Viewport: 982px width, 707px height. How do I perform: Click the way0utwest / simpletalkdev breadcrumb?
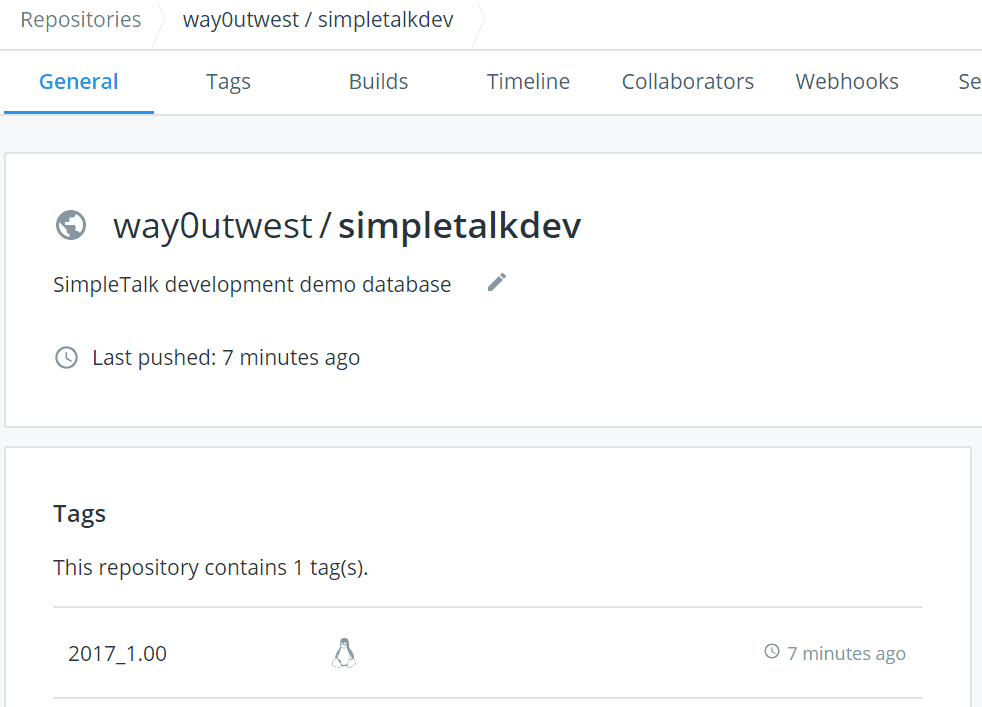click(x=318, y=20)
